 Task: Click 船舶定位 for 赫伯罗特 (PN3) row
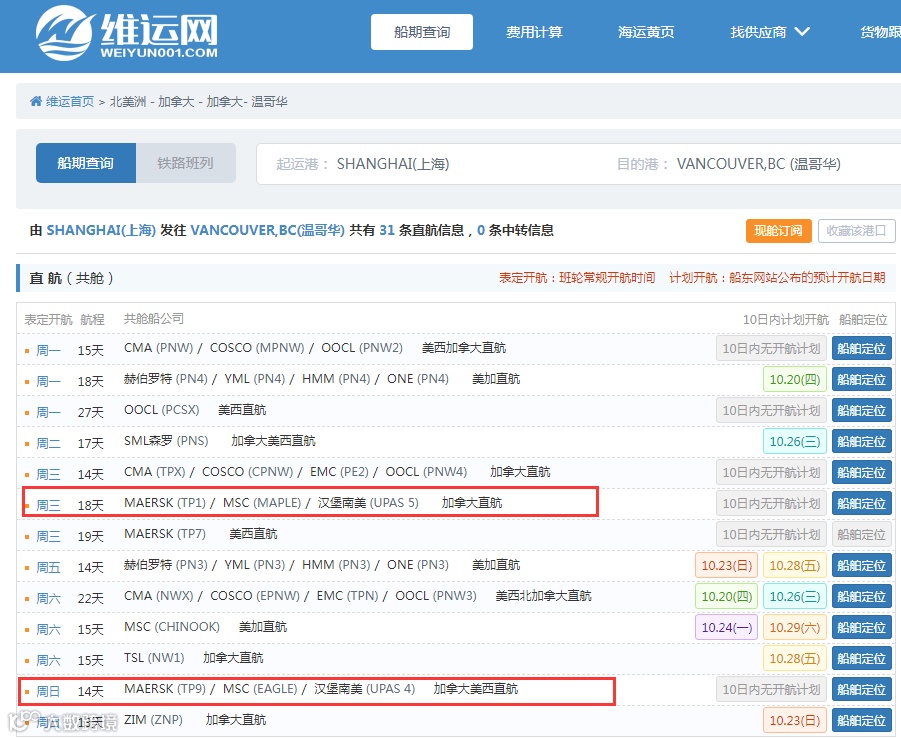(861, 566)
